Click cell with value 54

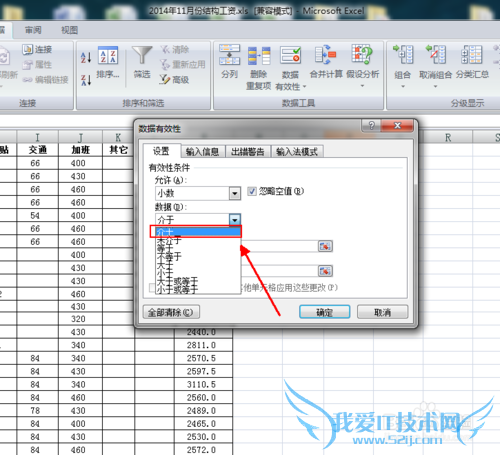tap(38, 215)
